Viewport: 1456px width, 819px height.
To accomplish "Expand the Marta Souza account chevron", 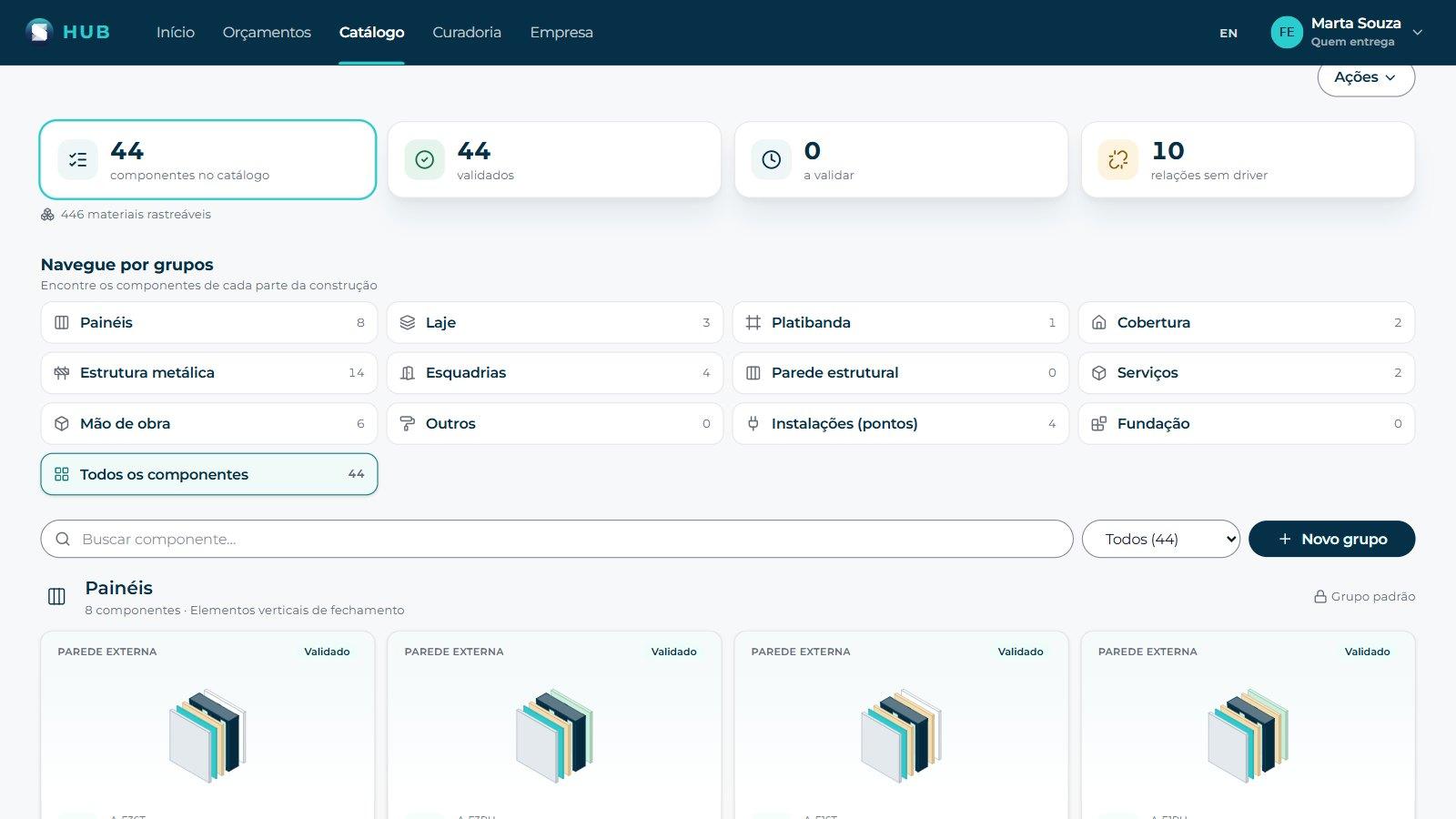I will 1417,32.
